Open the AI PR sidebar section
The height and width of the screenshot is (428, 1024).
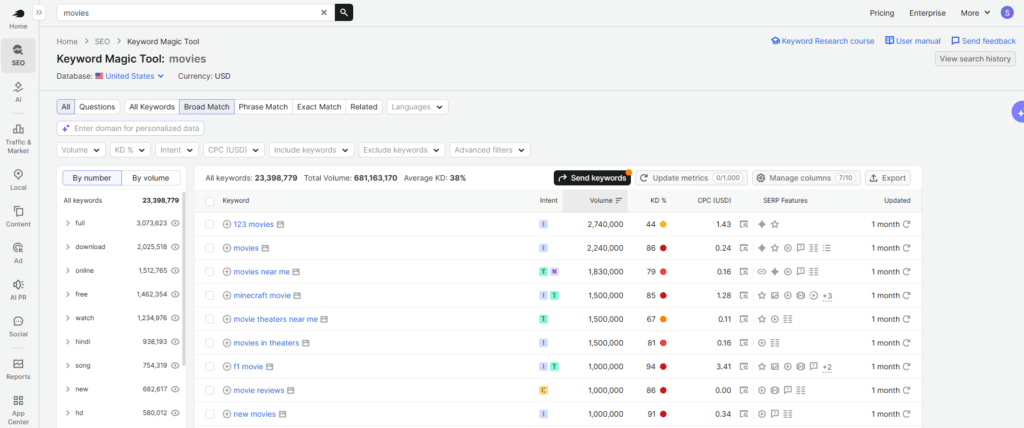[18, 289]
